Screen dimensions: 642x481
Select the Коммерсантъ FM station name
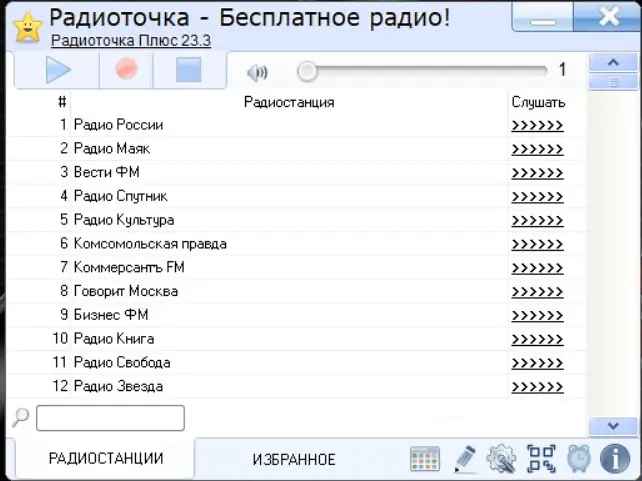click(129, 267)
